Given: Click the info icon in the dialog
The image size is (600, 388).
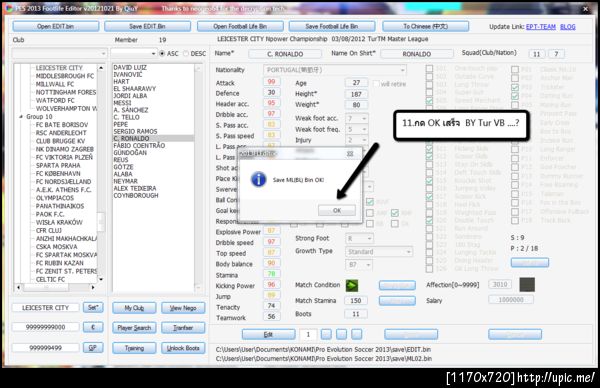Looking at the screenshot, I should click(258, 179).
